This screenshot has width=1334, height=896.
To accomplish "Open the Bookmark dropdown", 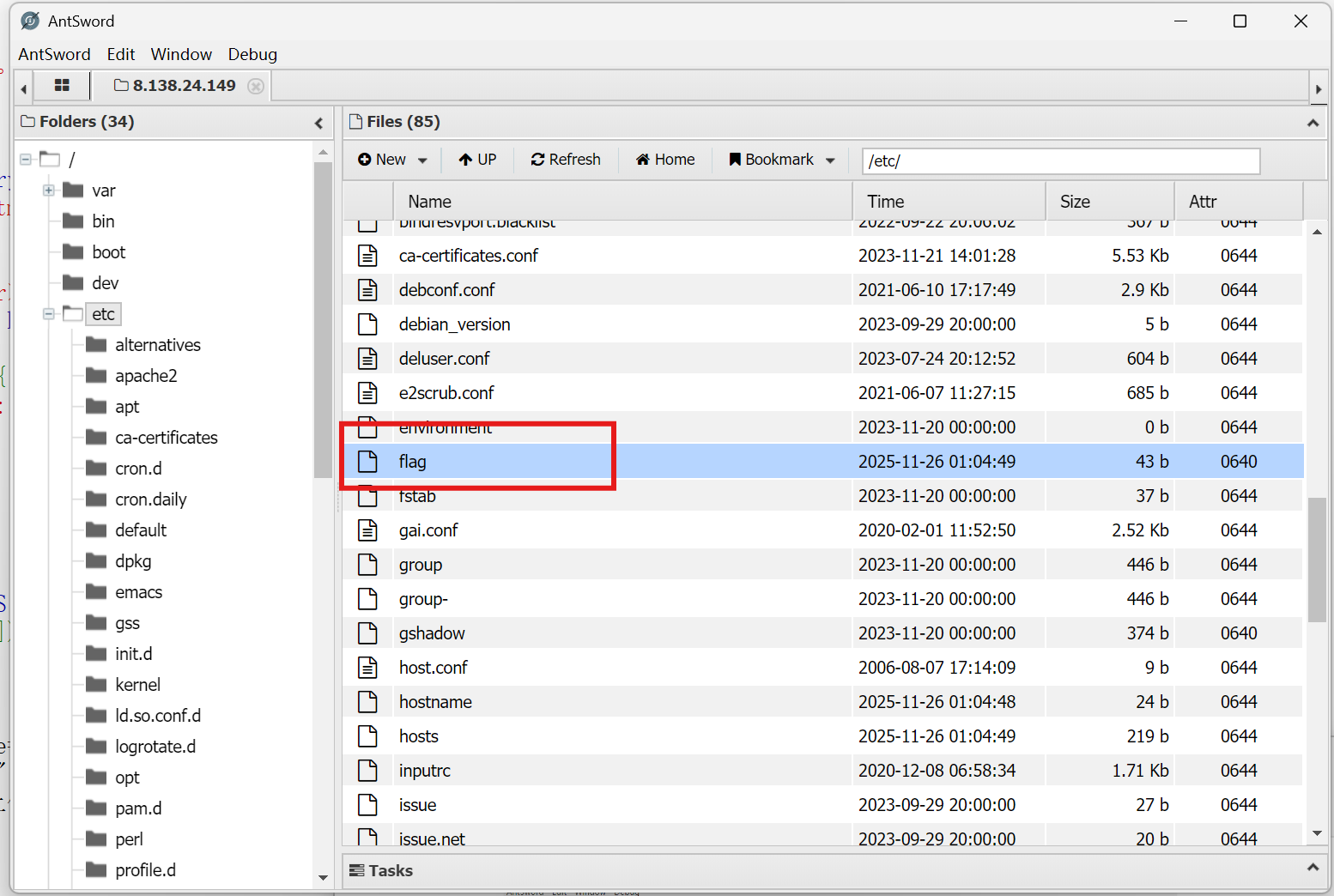I will pos(782,160).
